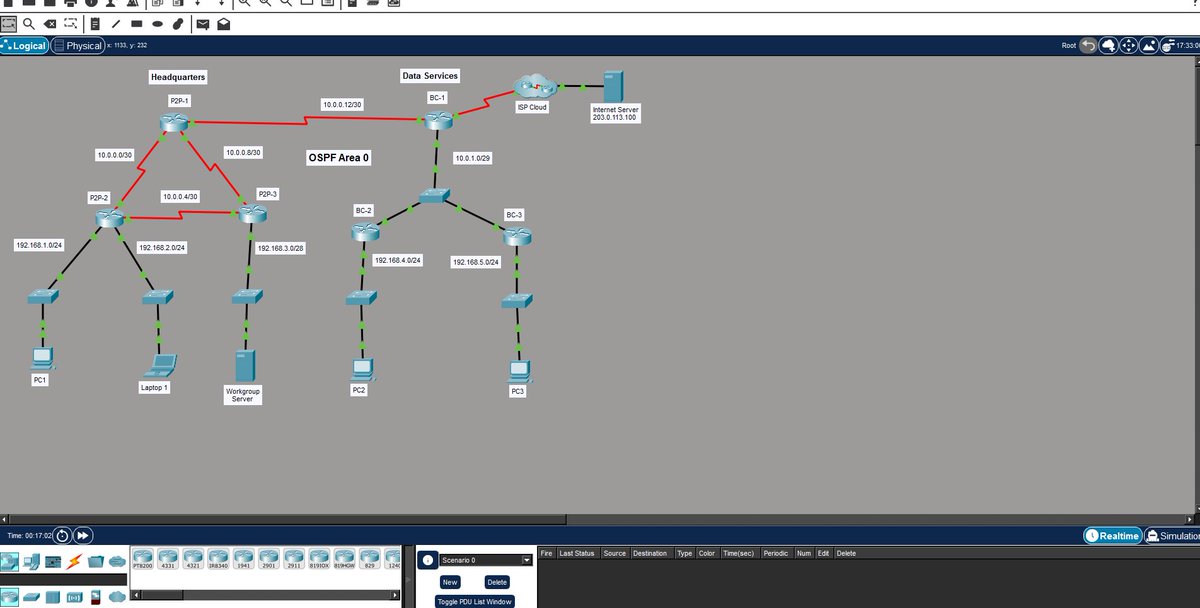Choose the Switches subcategory
Screen dimensions: 1200x608
point(33,597)
